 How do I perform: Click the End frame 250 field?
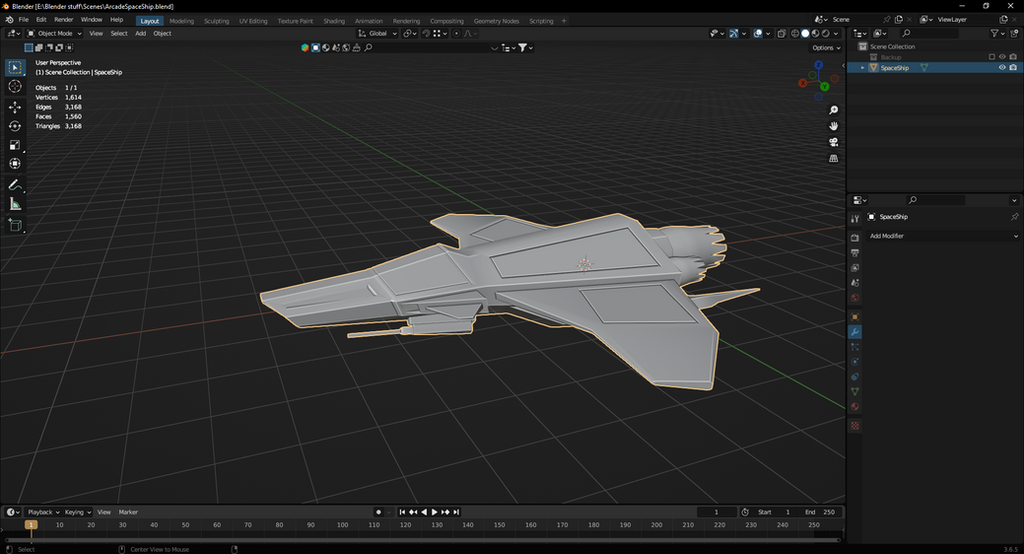pos(820,512)
